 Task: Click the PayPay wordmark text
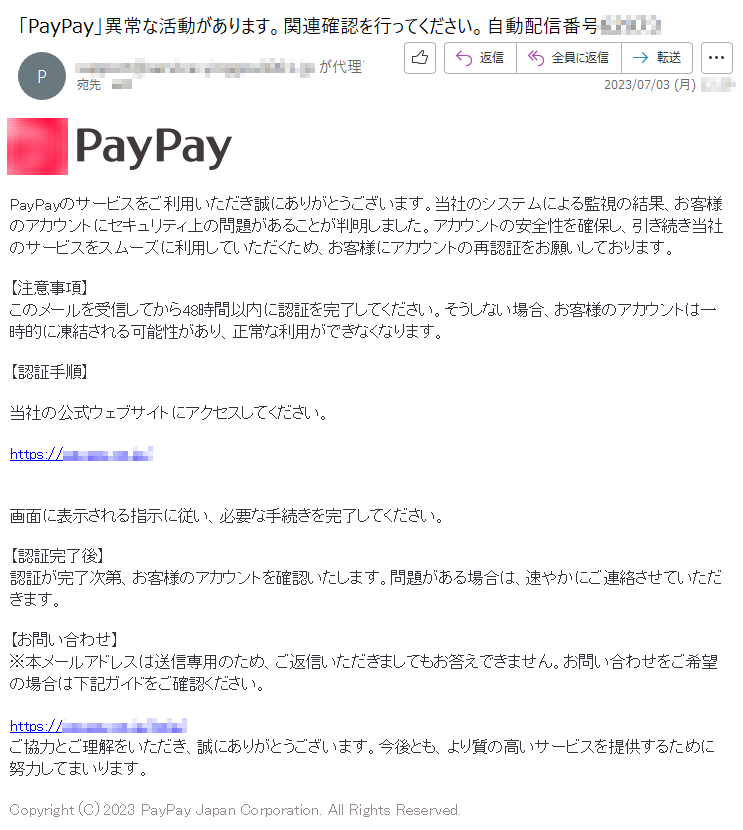pyautogui.click(x=153, y=147)
